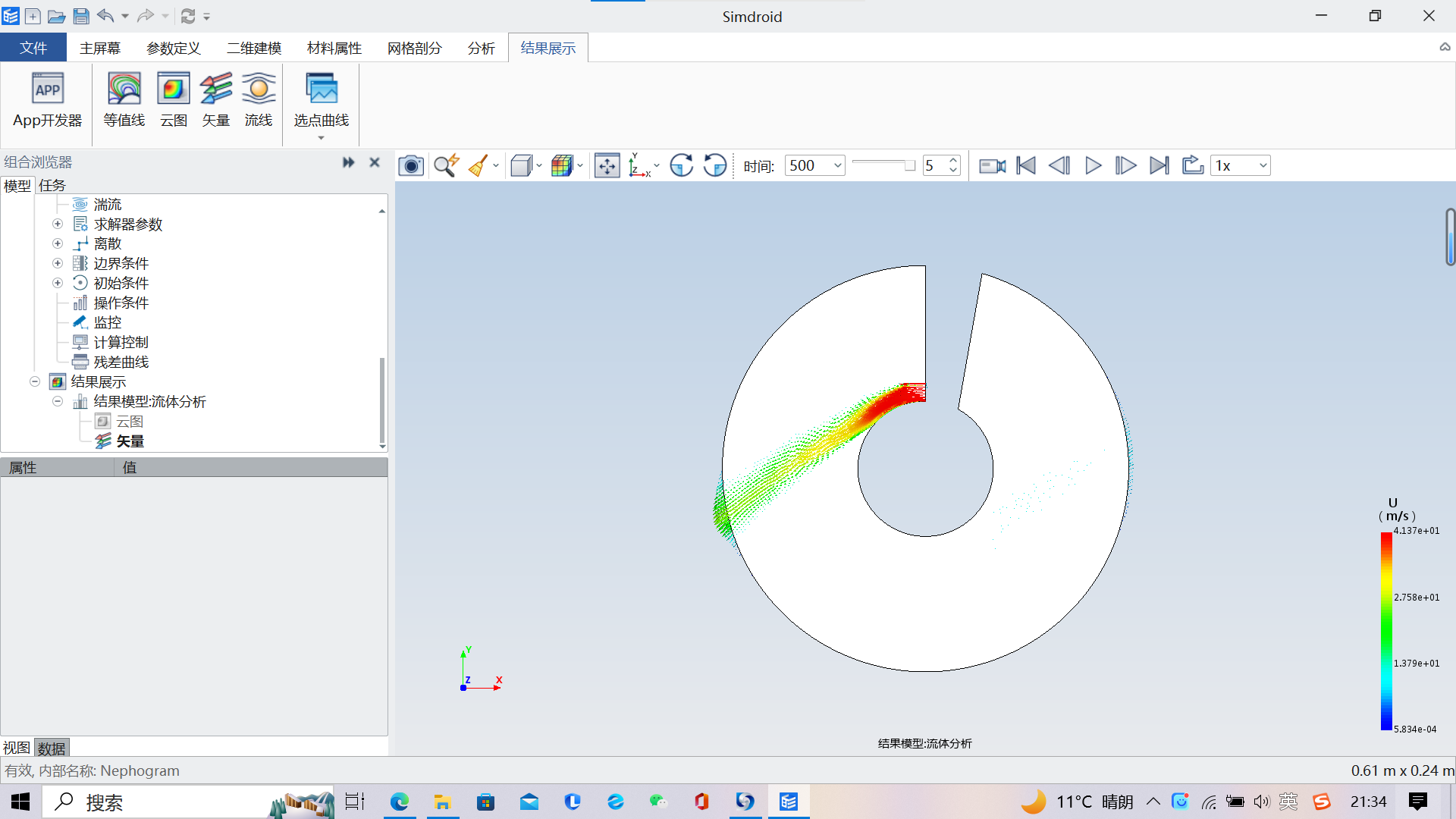Switch to the 材料属性 tab
Viewport: 1456px width, 819px height.
pyautogui.click(x=334, y=48)
